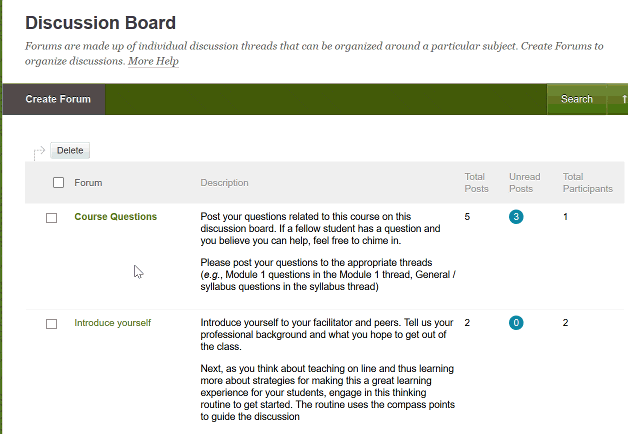Open the Introduce yourself forum
The height and width of the screenshot is (434, 628).
coord(112,323)
